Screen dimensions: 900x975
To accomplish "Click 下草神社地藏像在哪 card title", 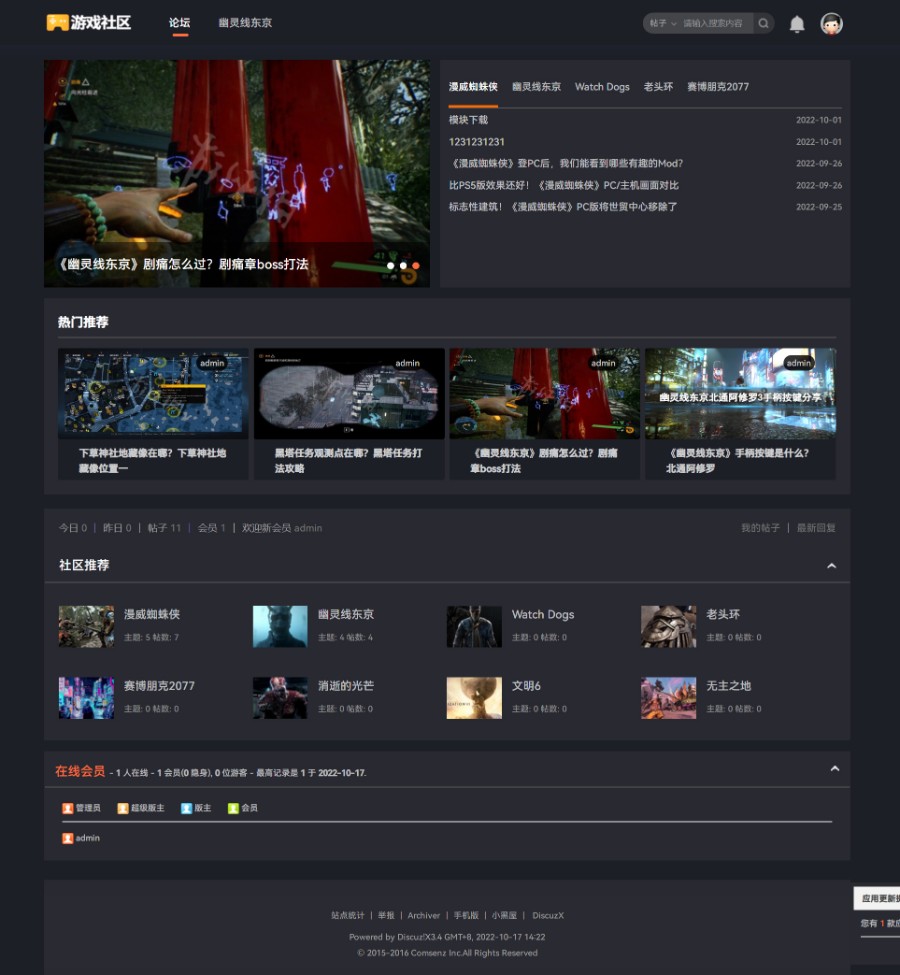I will tap(152, 461).
